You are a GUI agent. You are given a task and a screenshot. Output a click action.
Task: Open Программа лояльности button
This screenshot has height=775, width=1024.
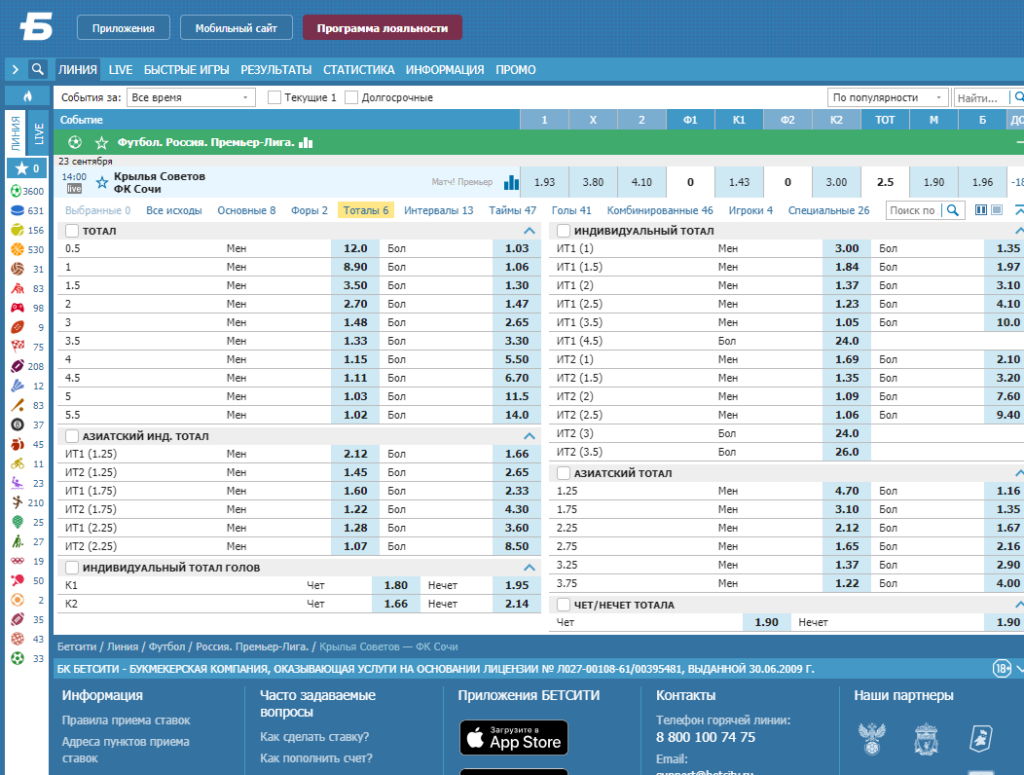(382, 28)
